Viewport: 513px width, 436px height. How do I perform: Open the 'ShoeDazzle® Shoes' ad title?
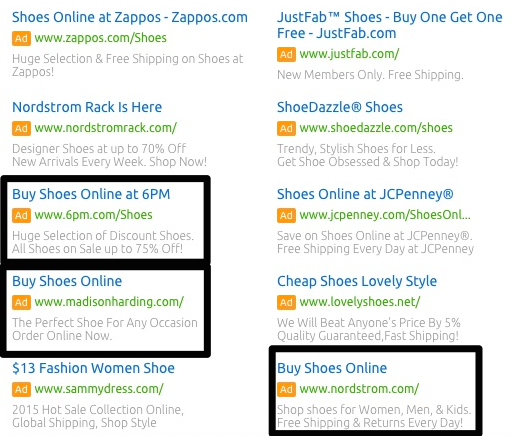(340, 107)
